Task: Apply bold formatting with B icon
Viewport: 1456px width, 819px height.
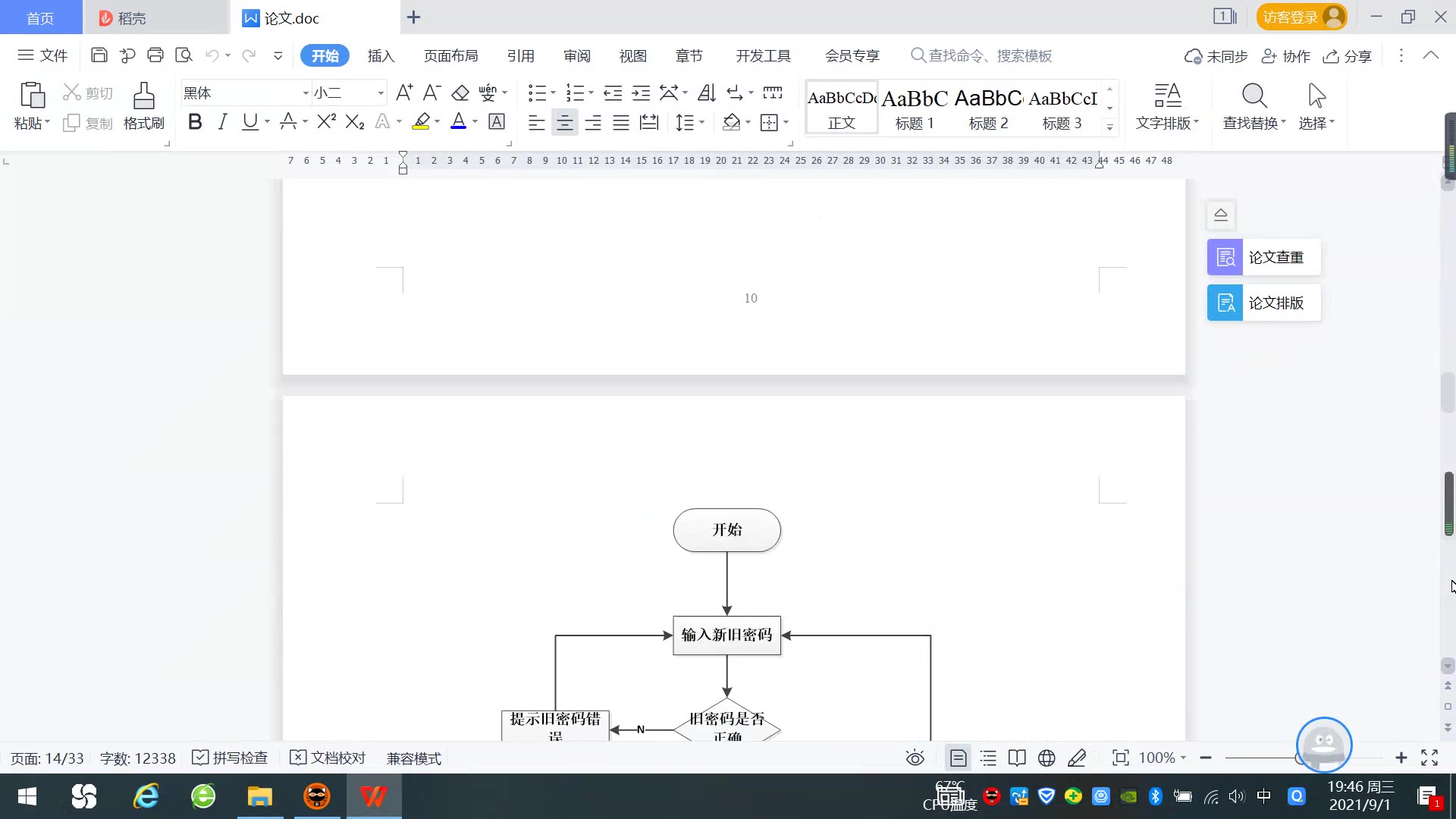Action: point(195,122)
